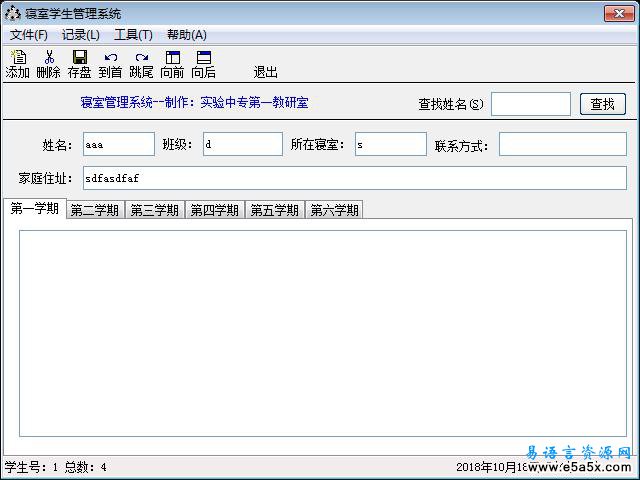640x480 pixels.
Task: Open the 第六学期 tab
Action: tap(335, 210)
